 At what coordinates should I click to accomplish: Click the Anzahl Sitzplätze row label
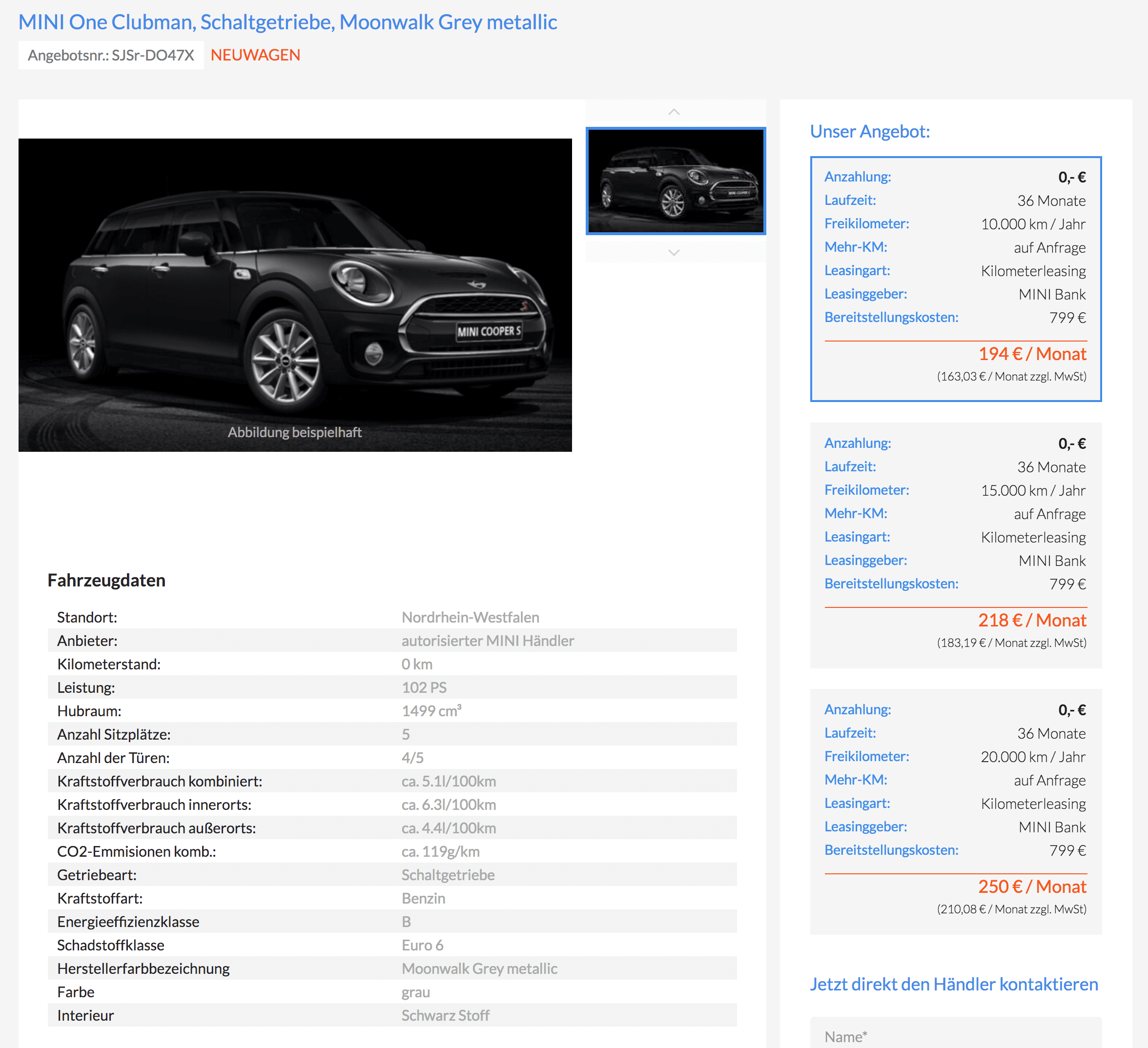pos(114,734)
